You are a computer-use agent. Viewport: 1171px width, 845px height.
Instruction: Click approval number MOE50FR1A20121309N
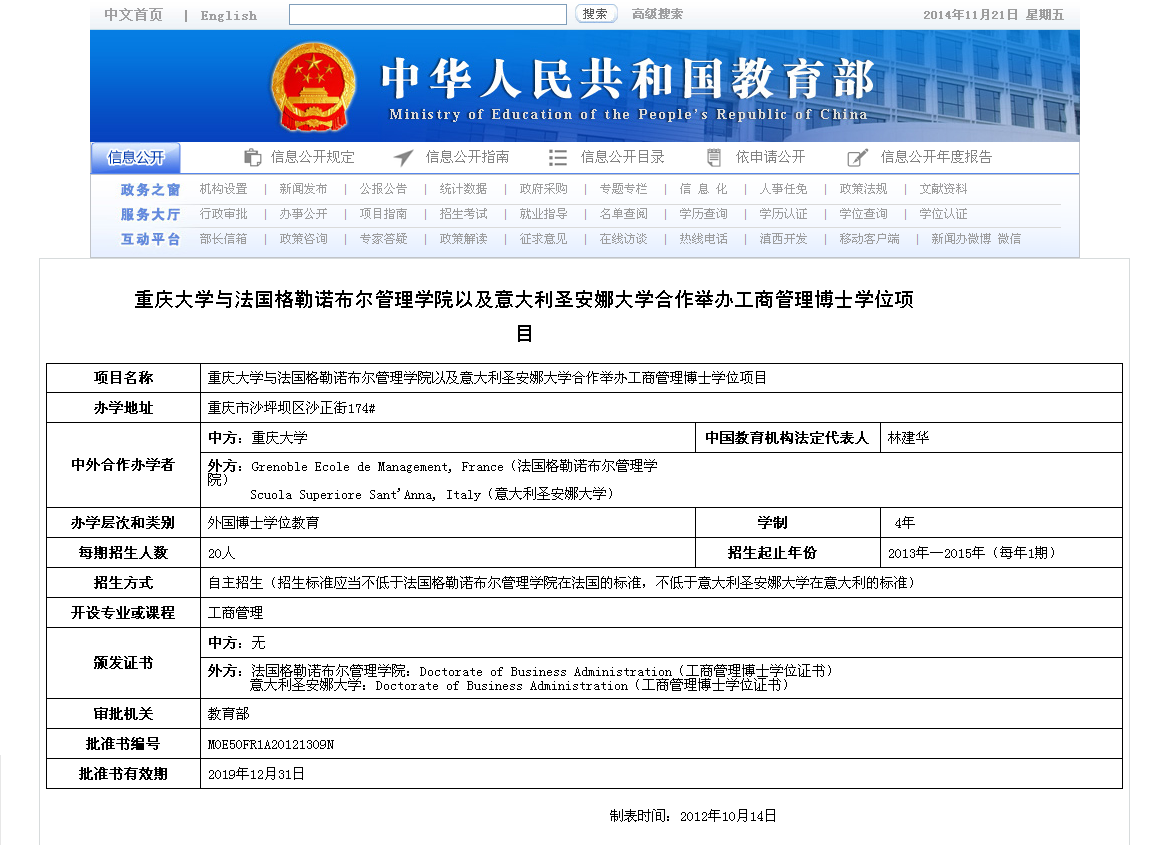(270, 745)
